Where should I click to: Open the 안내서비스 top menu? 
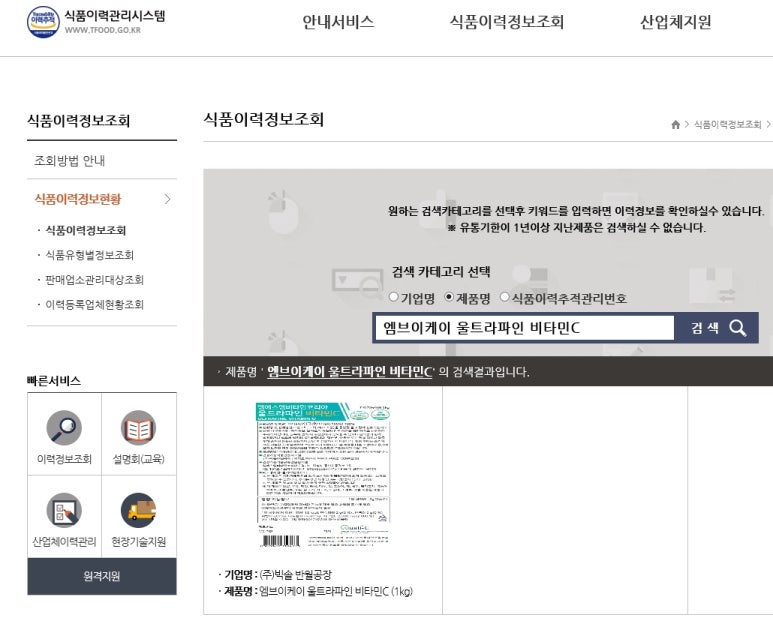(338, 22)
